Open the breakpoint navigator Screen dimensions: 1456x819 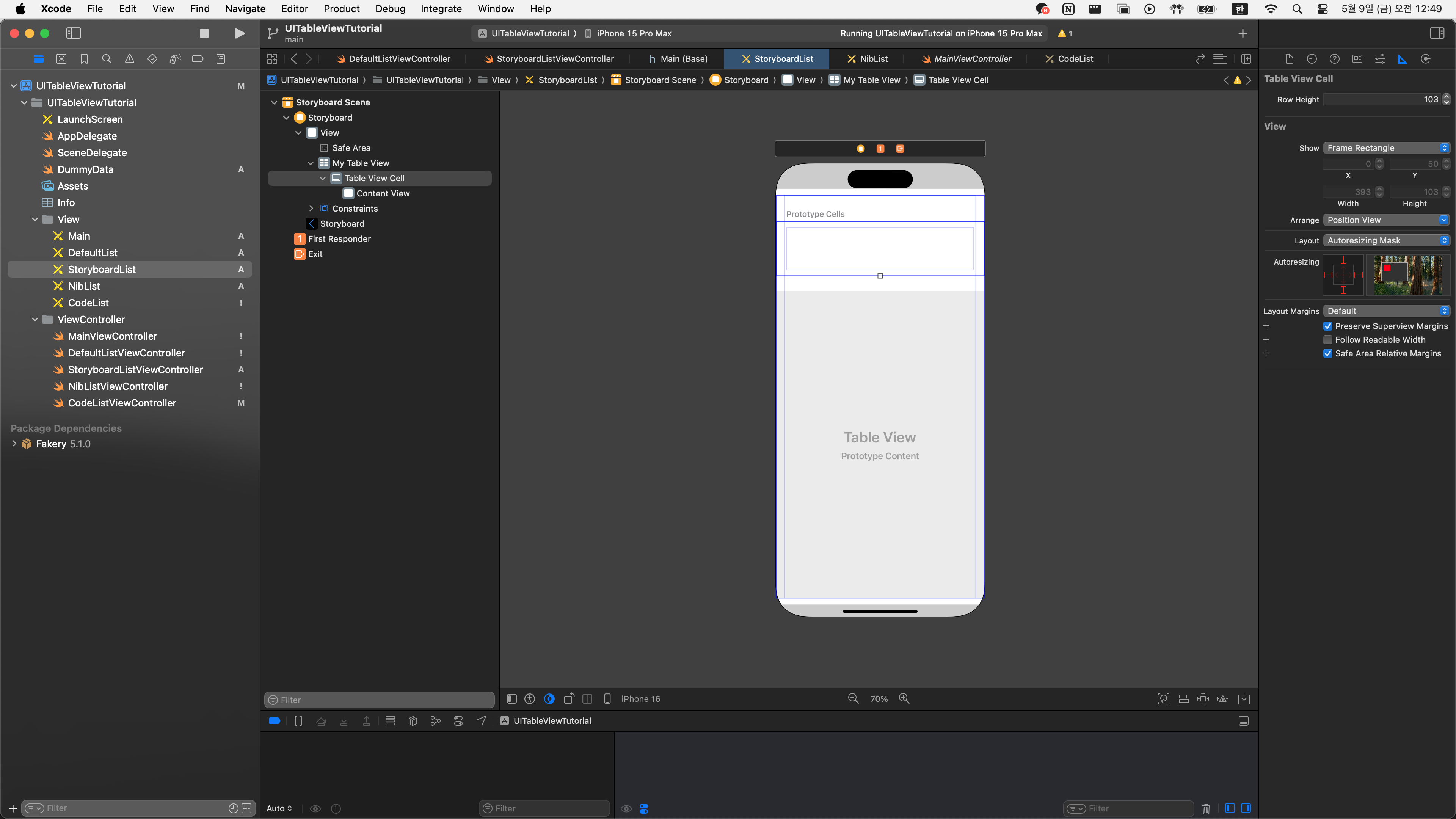click(198, 59)
